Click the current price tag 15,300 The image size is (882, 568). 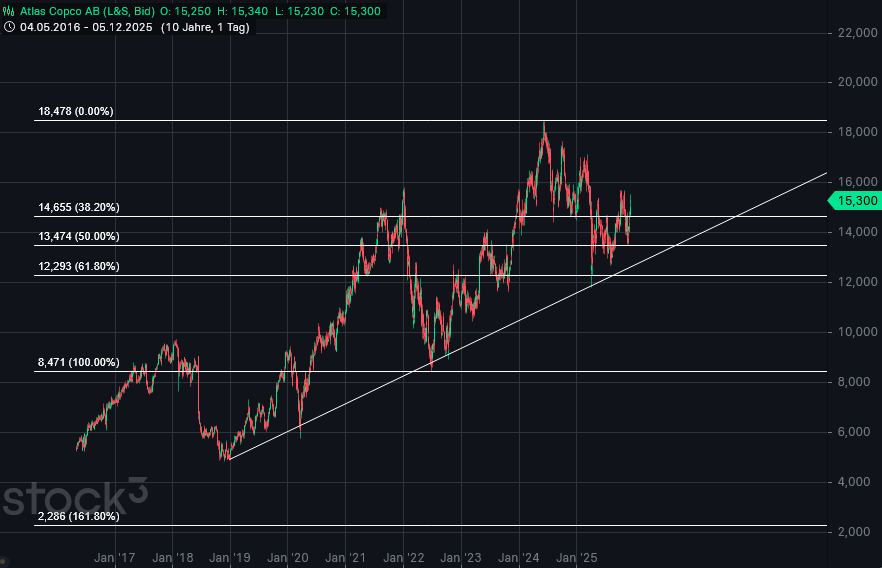coord(857,201)
